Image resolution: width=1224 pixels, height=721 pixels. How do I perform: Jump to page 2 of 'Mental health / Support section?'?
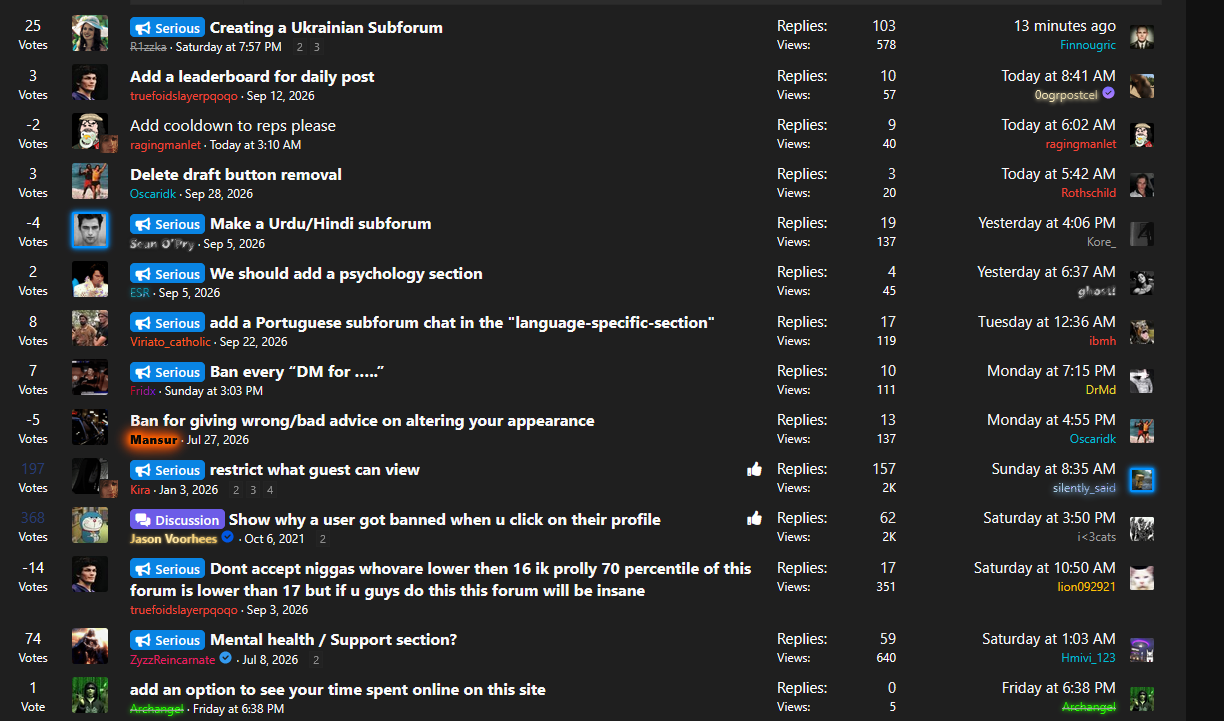click(316, 660)
